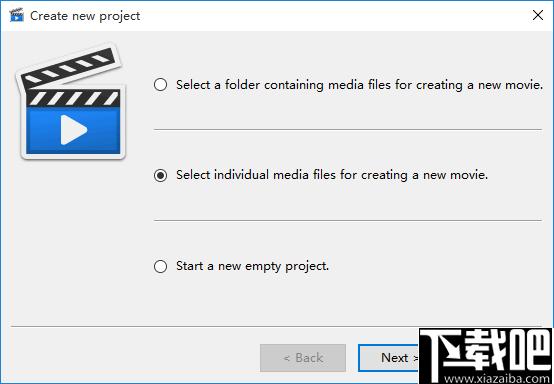
Task: Click the separator line below the folder option
Action: 348,130
